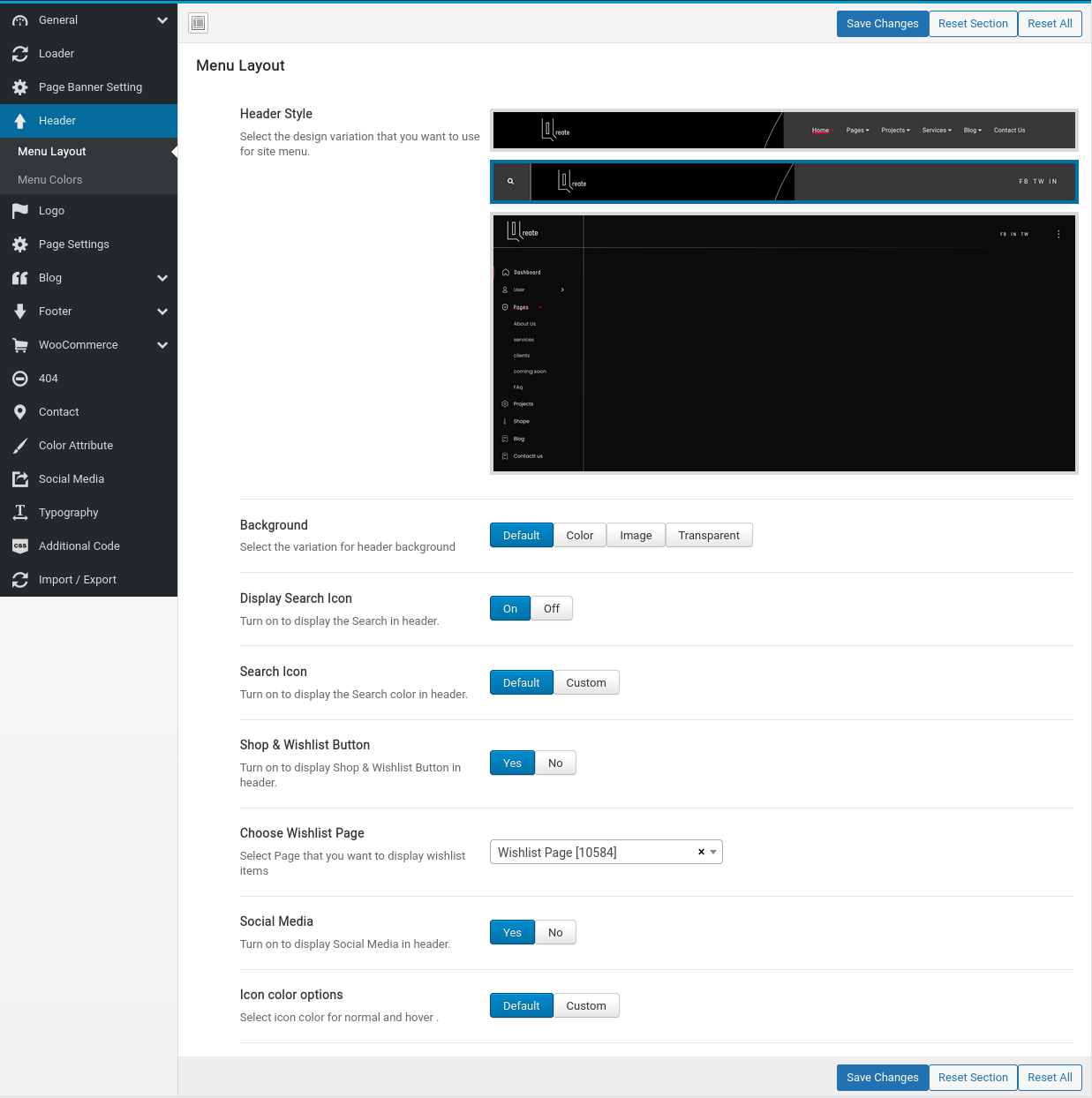Viewport: 1092px width, 1098px height.
Task: Click the bottom Reset All button
Action: coord(1050,1078)
